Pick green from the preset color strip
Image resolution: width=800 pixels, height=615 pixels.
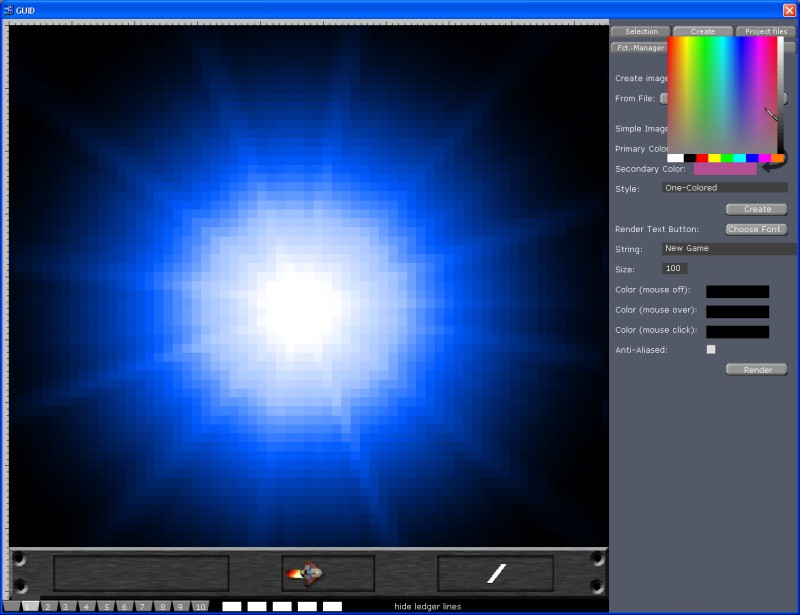[x=727, y=158]
